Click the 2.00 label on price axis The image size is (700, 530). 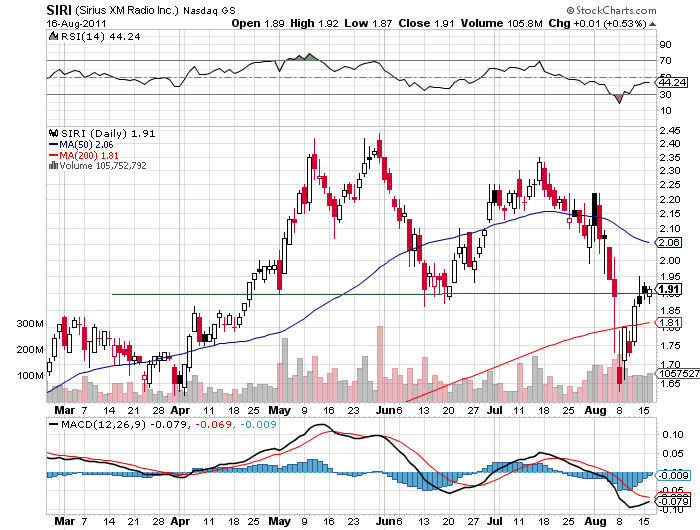[x=670, y=261]
